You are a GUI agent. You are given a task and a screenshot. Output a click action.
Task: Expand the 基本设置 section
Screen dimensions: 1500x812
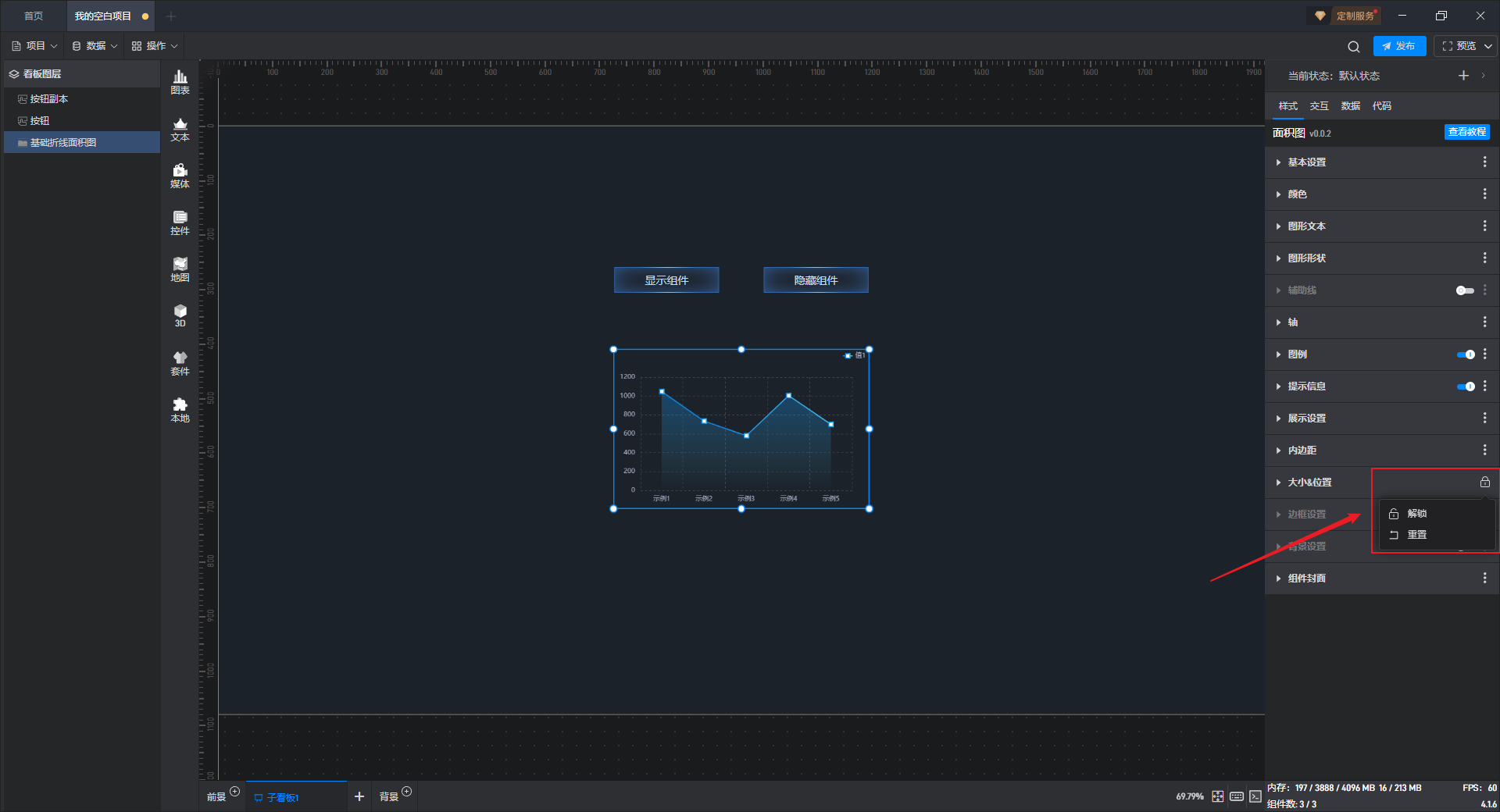[1306, 162]
